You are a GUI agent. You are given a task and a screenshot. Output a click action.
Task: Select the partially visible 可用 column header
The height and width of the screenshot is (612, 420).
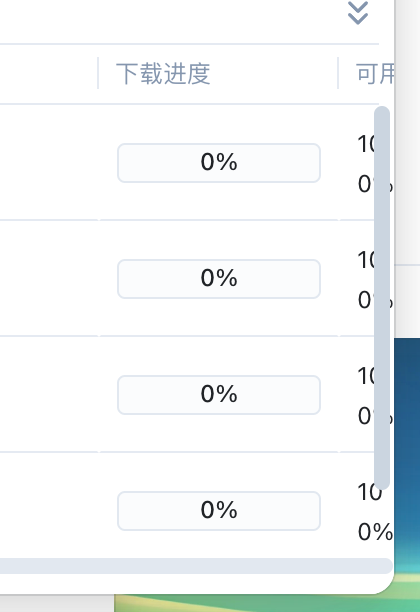pyautogui.click(x=375, y=73)
